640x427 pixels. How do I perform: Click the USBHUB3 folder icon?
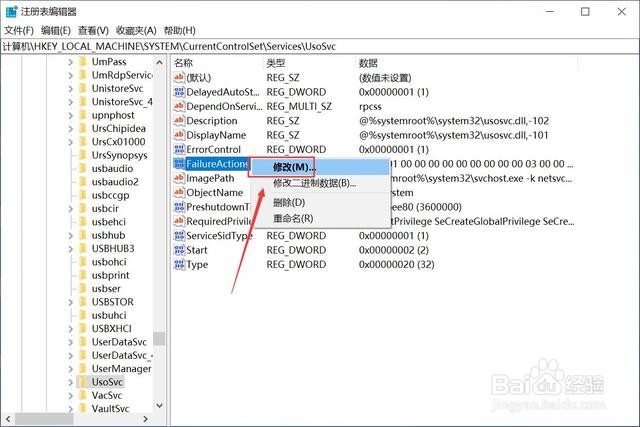coord(83,249)
